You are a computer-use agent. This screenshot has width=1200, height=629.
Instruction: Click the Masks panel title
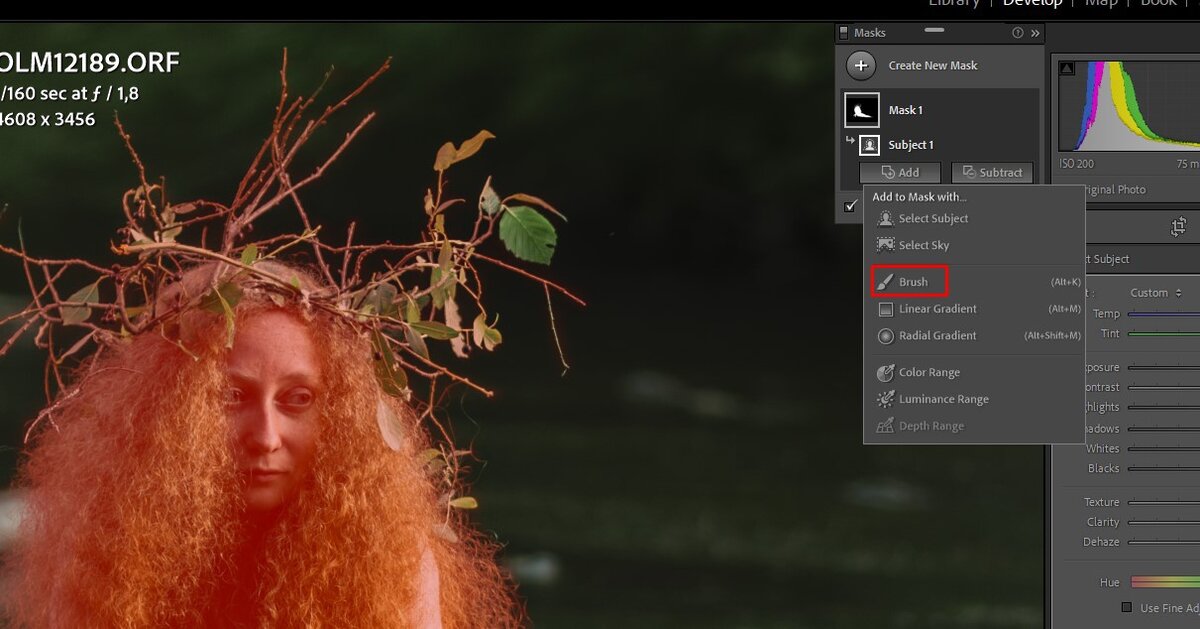click(870, 33)
